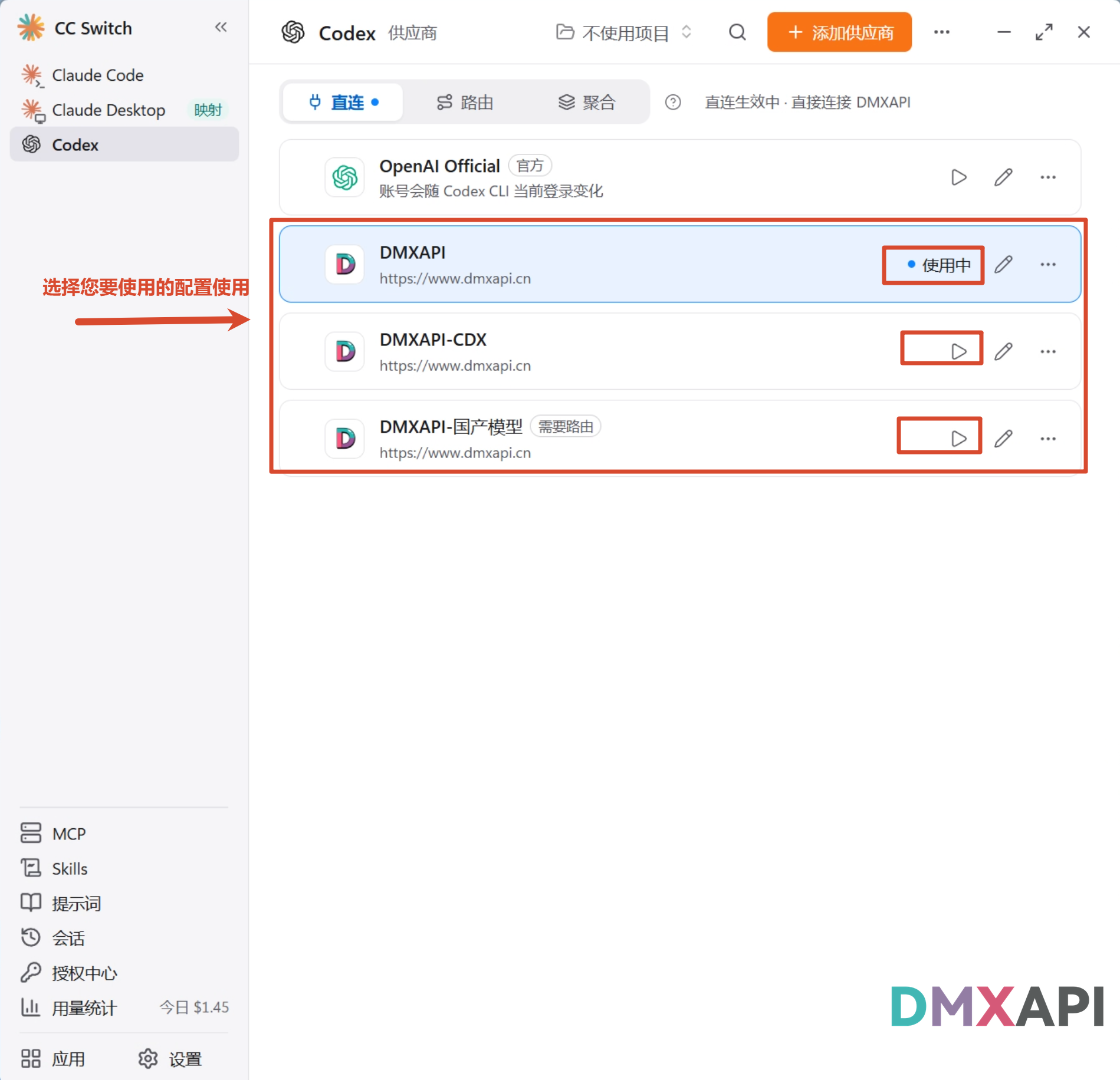Click the DMXAPI-CDX provider logo
This screenshot has width=1120, height=1080.
point(344,352)
